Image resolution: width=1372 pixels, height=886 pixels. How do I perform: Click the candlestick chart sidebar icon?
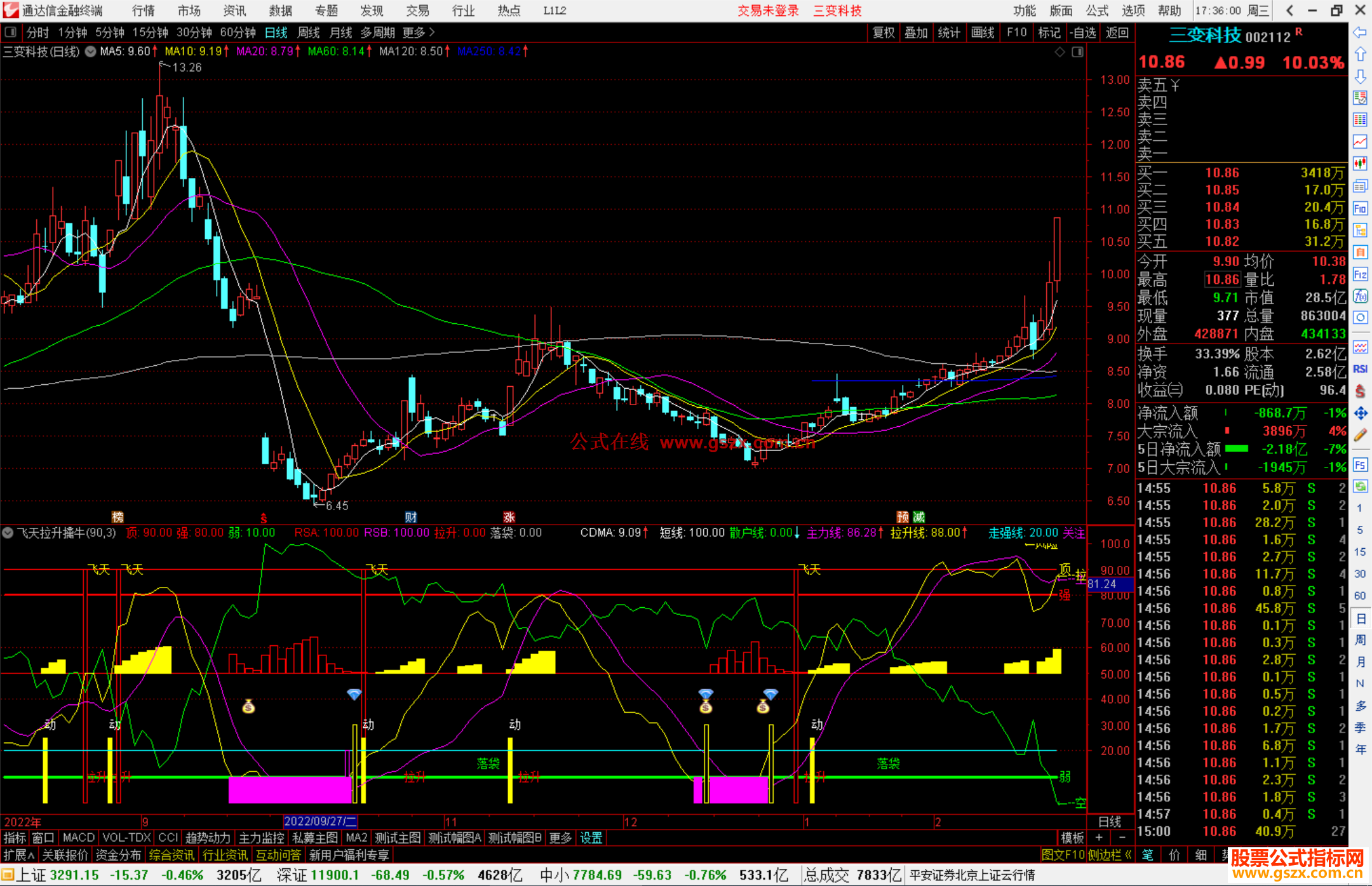(x=1360, y=164)
